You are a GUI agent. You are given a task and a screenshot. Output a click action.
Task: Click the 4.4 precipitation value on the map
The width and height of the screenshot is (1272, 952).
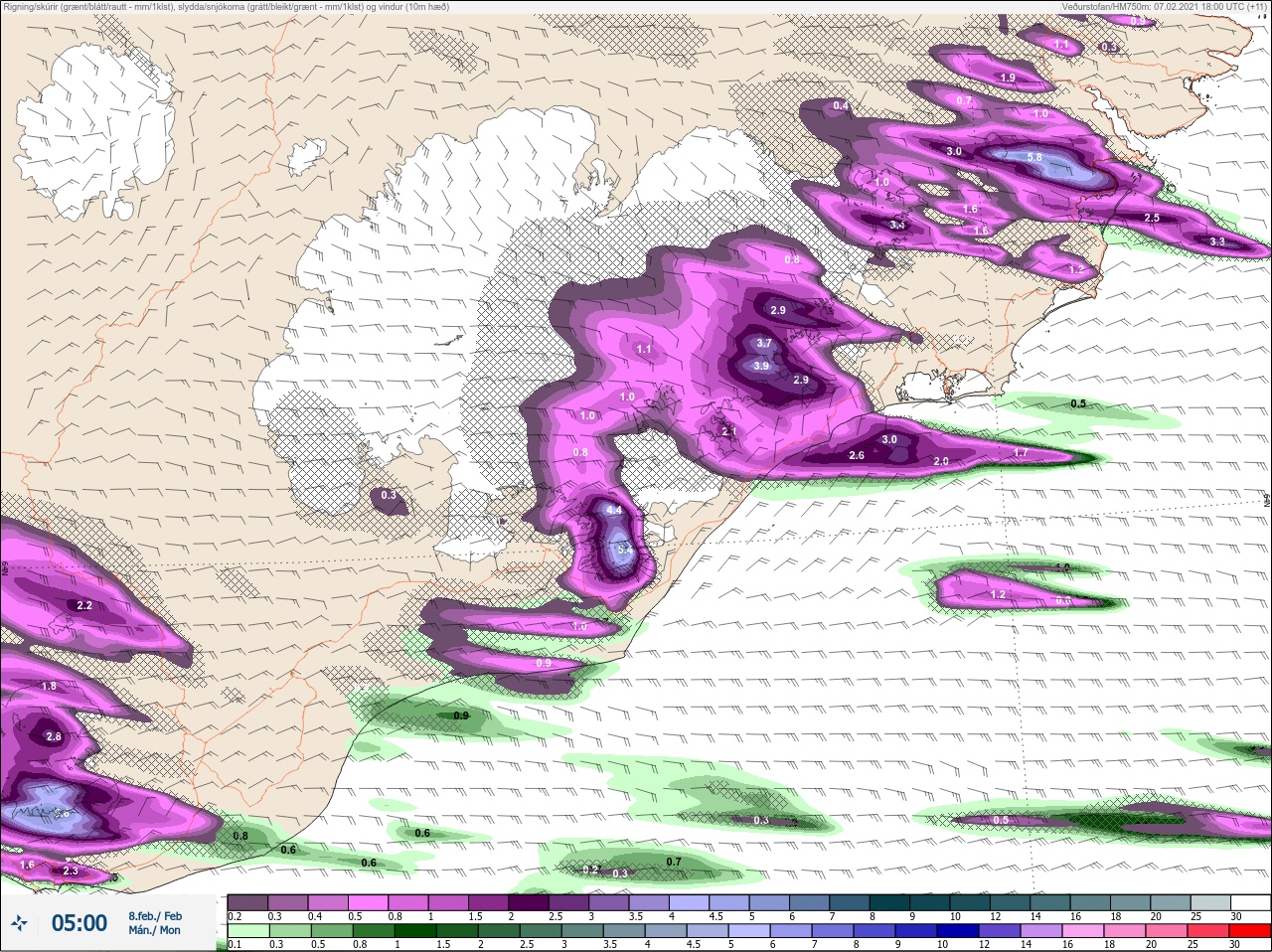coord(614,510)
